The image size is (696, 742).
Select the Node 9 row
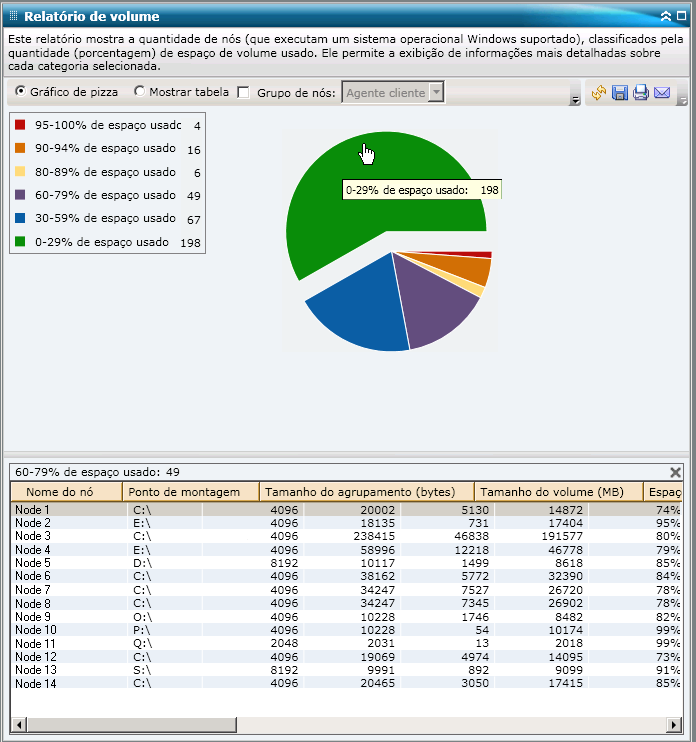coord(346,617)
